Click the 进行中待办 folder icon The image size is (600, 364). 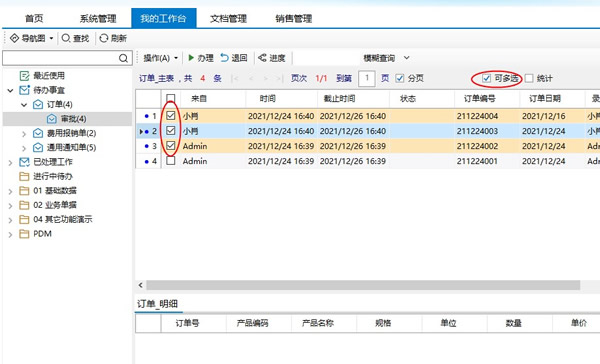click(24, 176)
